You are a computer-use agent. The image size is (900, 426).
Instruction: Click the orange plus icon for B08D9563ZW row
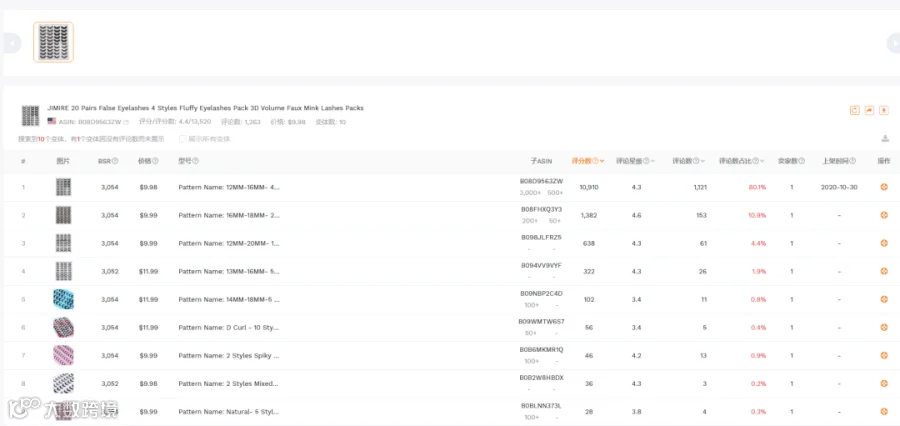[x=884, y=187]
